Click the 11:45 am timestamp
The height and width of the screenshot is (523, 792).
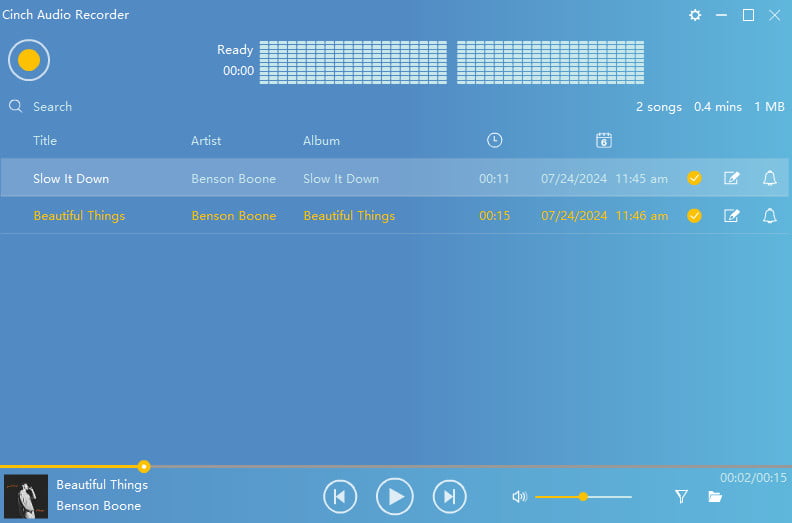pyautogui.click(x=641, y=178)
